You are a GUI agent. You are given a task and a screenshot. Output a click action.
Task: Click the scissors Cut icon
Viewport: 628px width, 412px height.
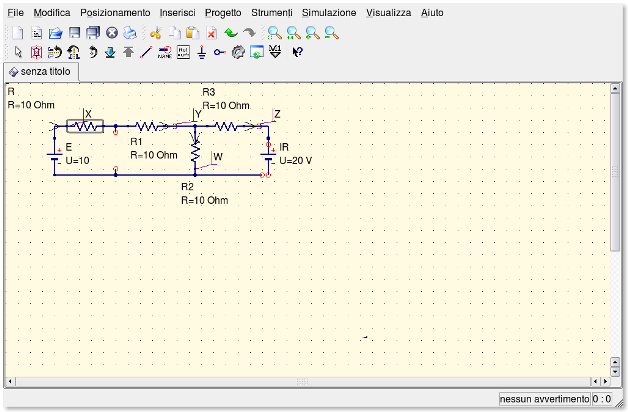(x=156, y=33)
